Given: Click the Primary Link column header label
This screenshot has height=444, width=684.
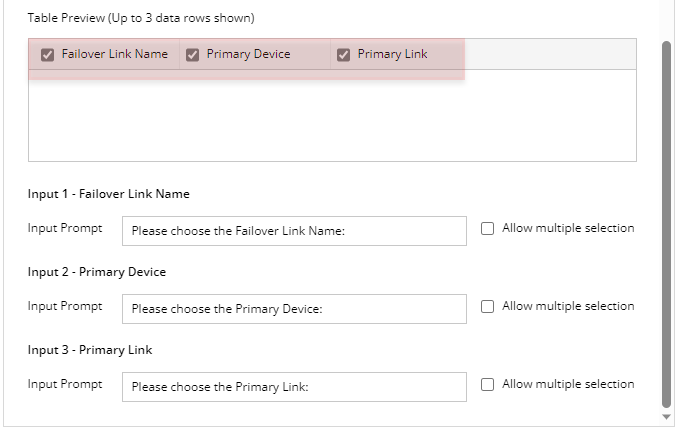Looking at the screenshot, I should [x=392, y=54].
